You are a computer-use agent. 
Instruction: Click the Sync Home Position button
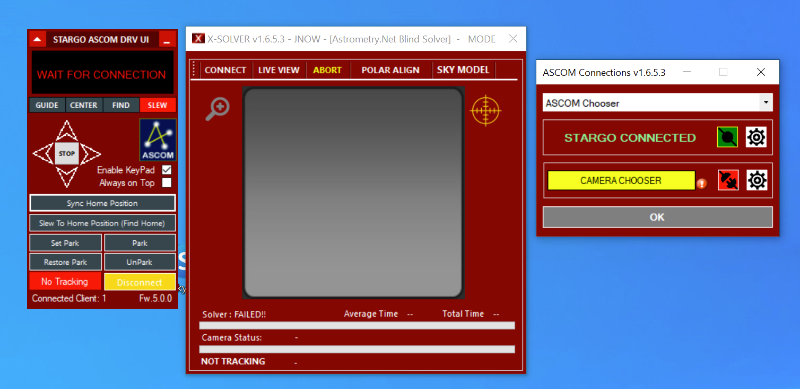click(x=102, y=203)
